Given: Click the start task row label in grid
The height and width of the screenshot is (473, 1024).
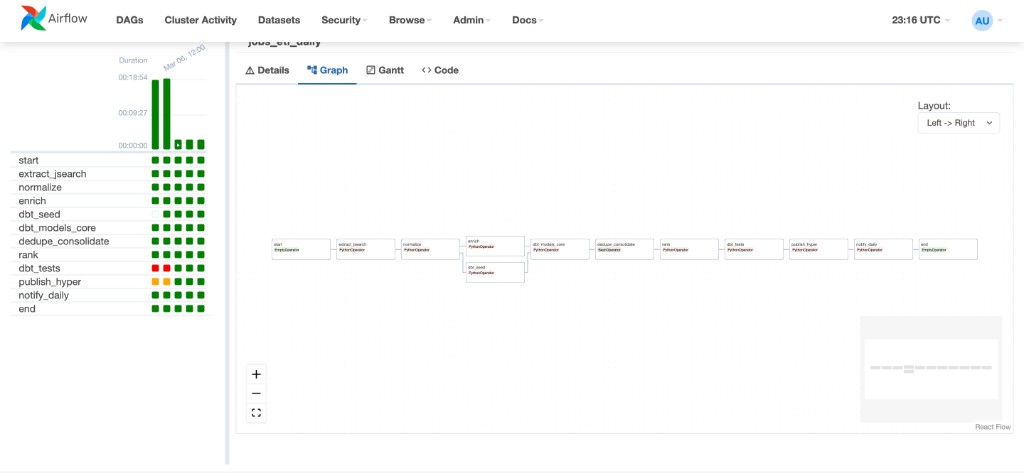Looking at the screenshot, I should [29, 160].
